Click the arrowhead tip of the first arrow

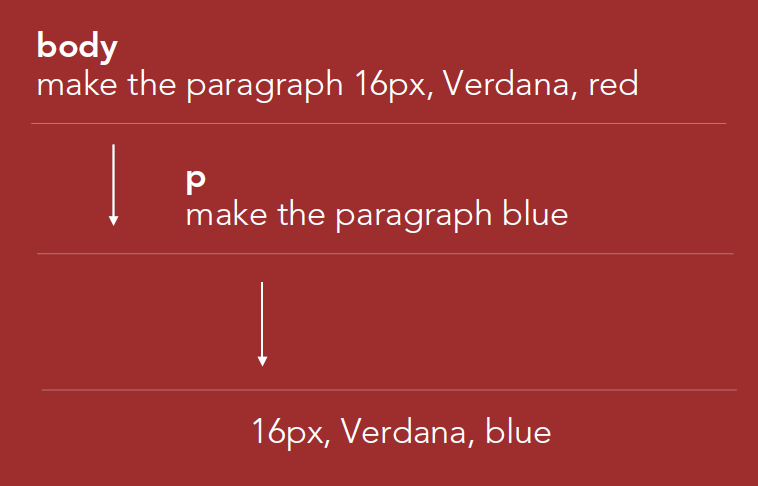point(113,223)
